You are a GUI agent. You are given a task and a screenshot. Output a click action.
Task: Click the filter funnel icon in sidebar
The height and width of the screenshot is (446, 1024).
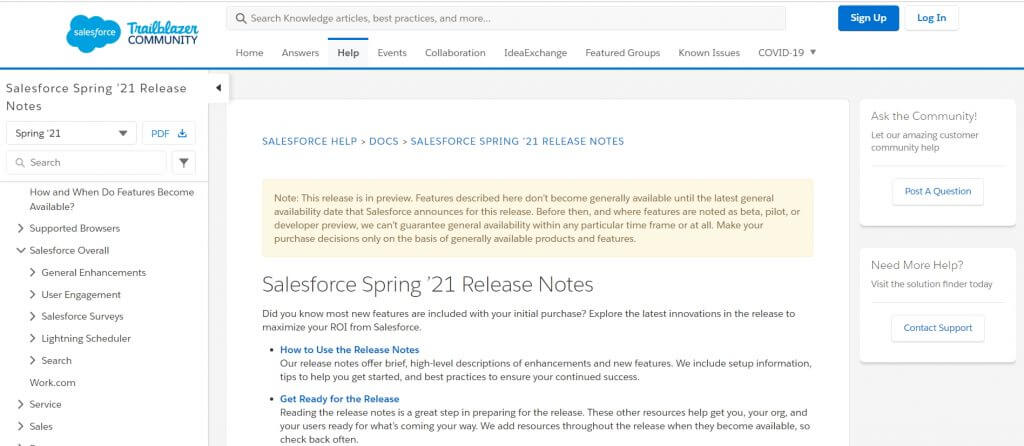tap(184, 163)
